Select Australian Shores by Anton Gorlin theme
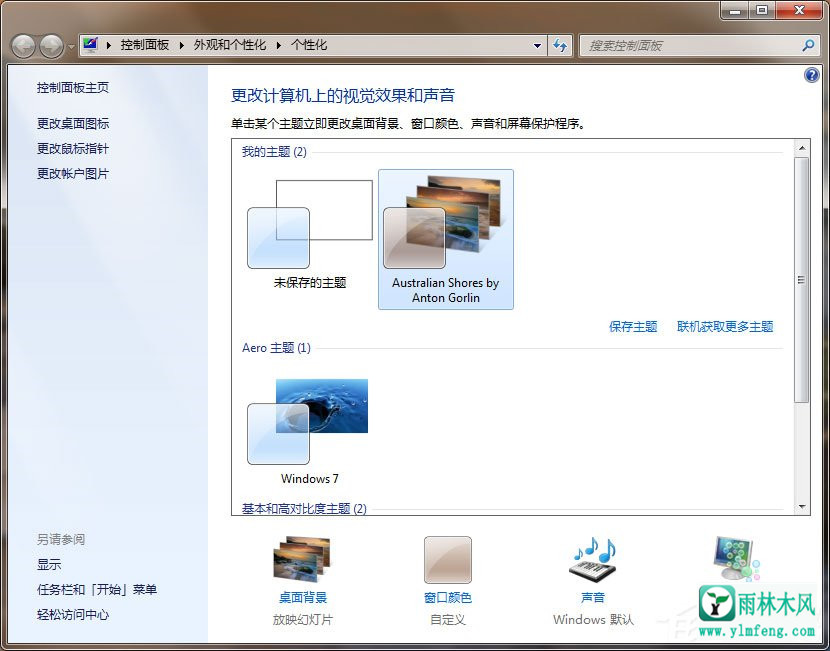830x651 pixels. point(446,239)
